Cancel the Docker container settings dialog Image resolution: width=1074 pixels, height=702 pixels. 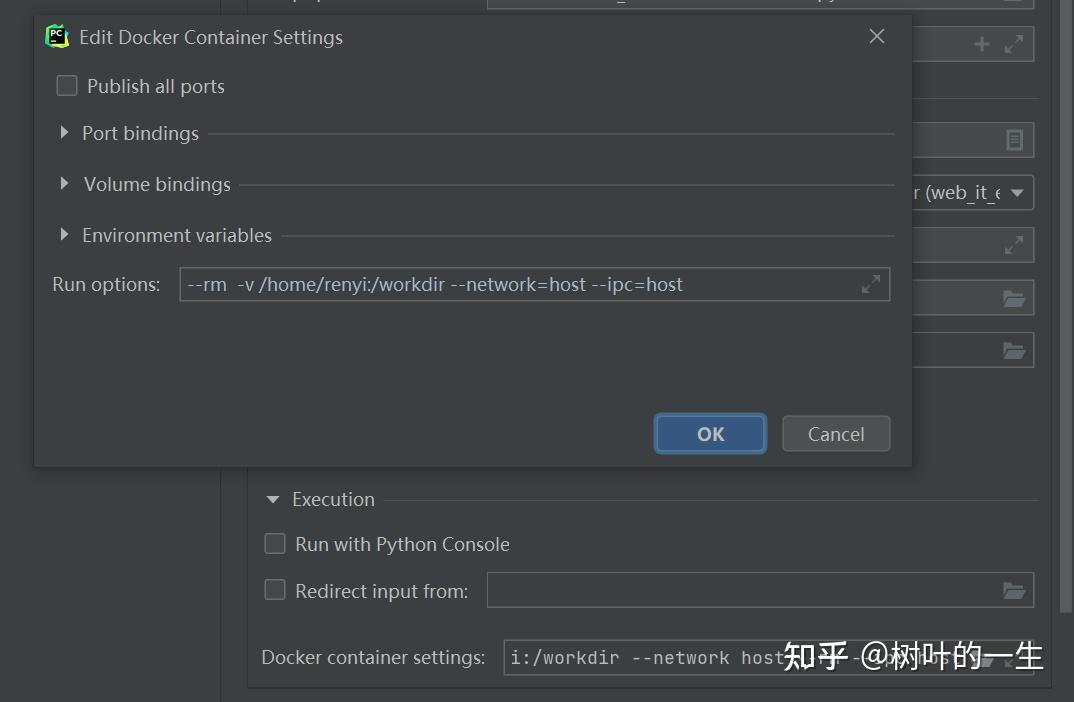pyautogui.click(x=836, y=434)
